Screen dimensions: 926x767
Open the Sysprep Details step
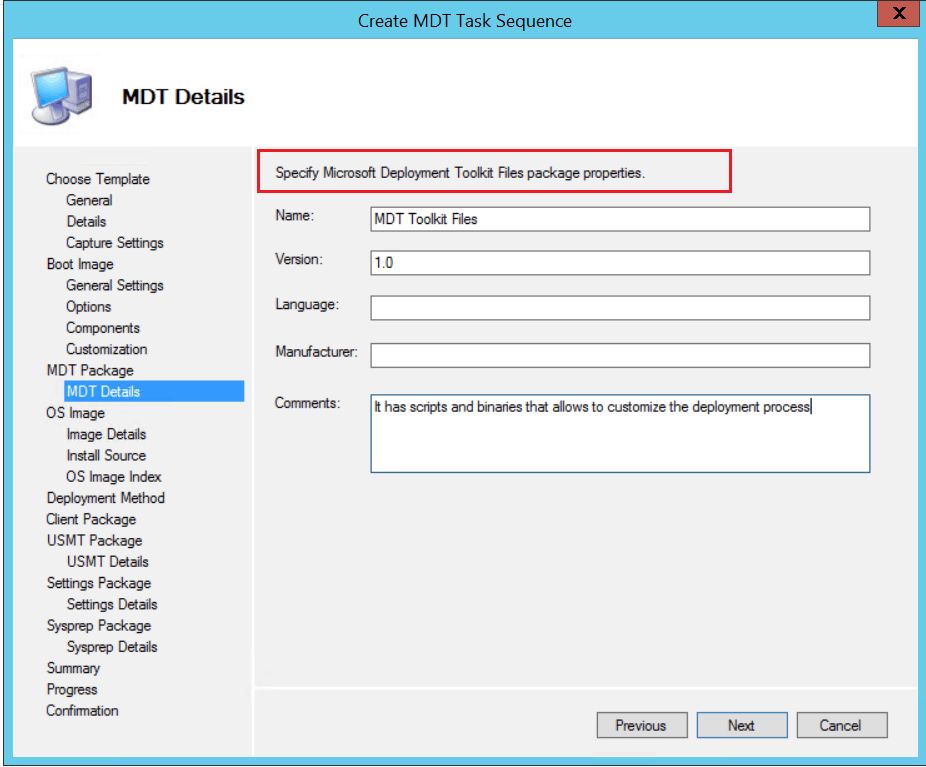pyautogui.click(x=112, y=647)
